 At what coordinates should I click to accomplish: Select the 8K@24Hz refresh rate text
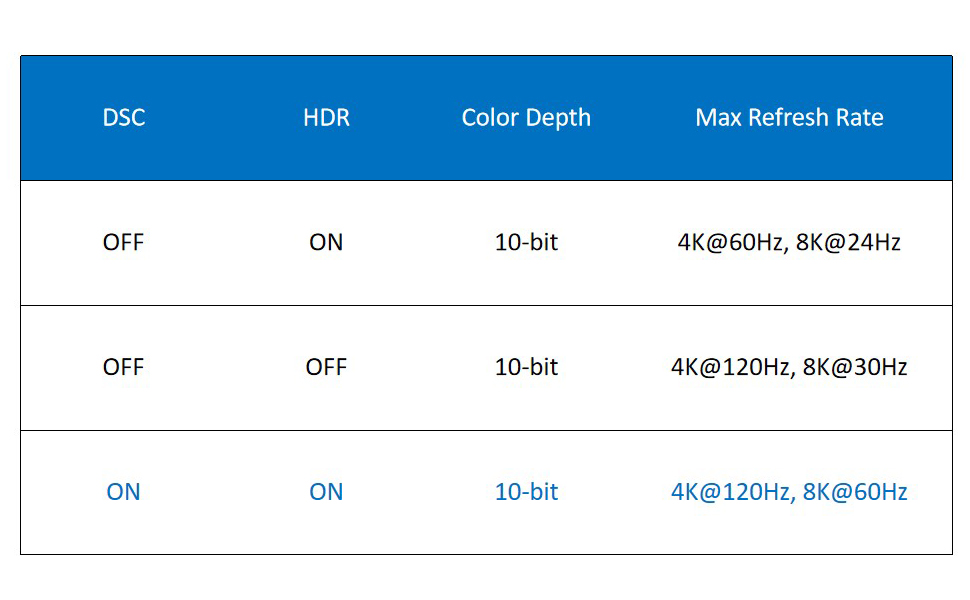849,243
